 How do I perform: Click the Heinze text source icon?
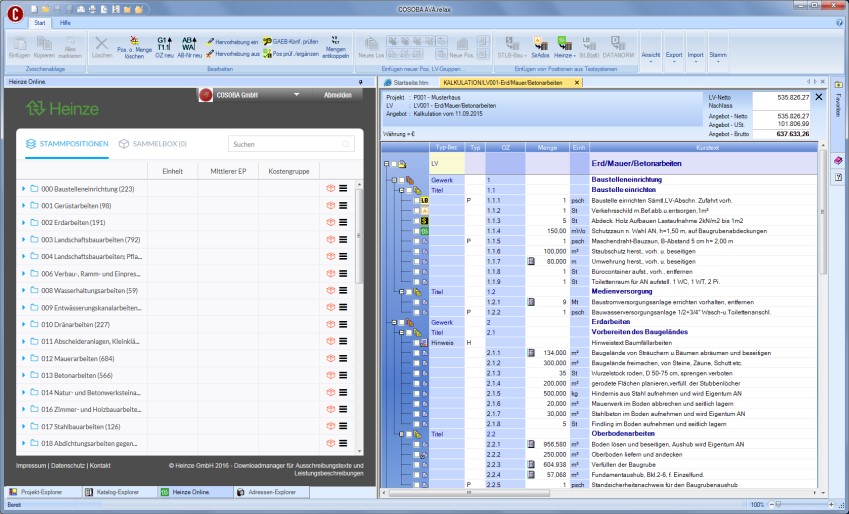point(564,46)
